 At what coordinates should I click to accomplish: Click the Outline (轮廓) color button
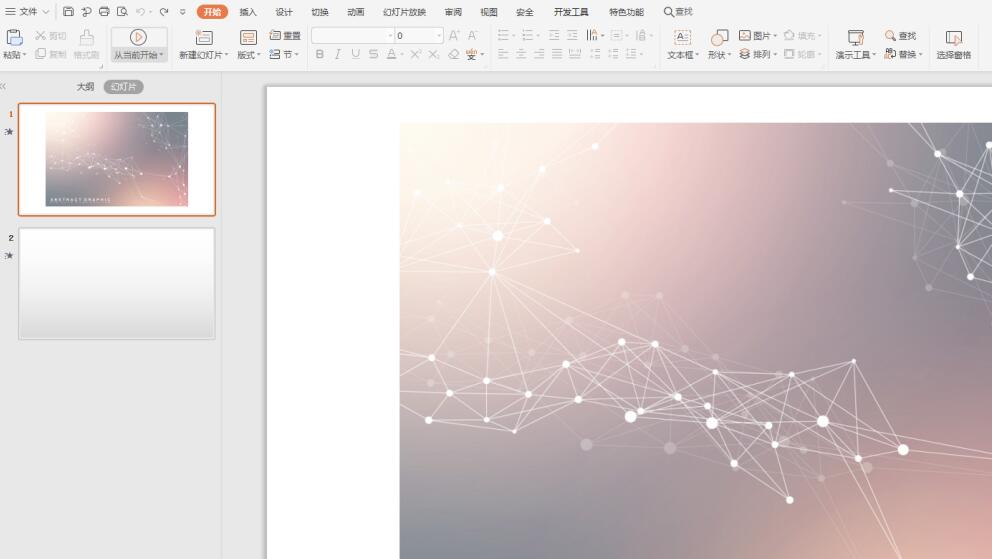coord(802,54)
